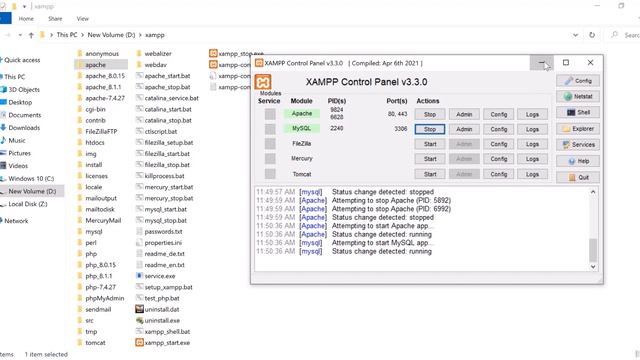Viewport: 640px width, 360px height.
Task: Open the Config button with wrench icon
Action: (x=578, y=81)
